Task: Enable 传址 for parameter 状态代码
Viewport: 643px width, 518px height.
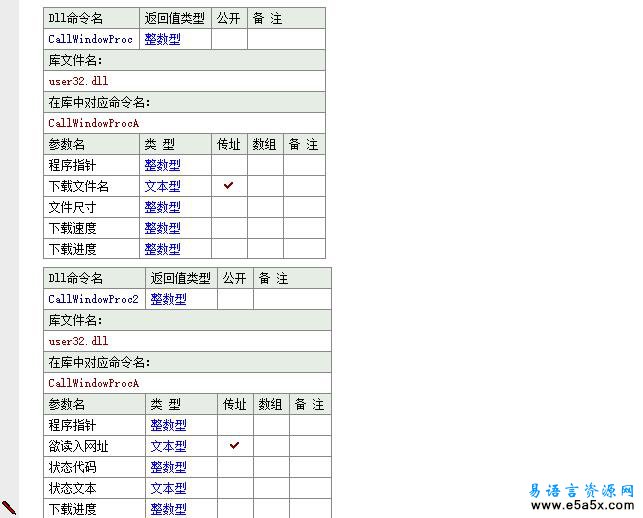Action: pyautogui.click(x=235, y=467)
